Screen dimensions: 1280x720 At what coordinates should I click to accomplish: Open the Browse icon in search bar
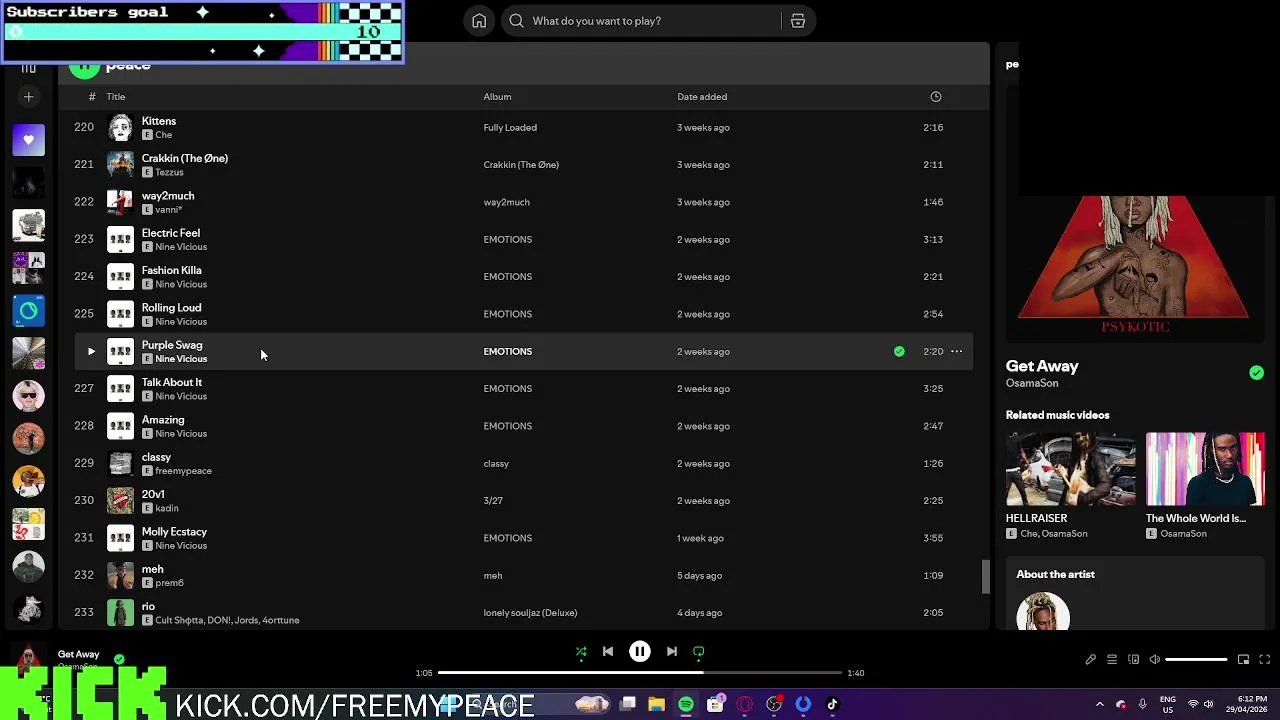coord(798,21)
